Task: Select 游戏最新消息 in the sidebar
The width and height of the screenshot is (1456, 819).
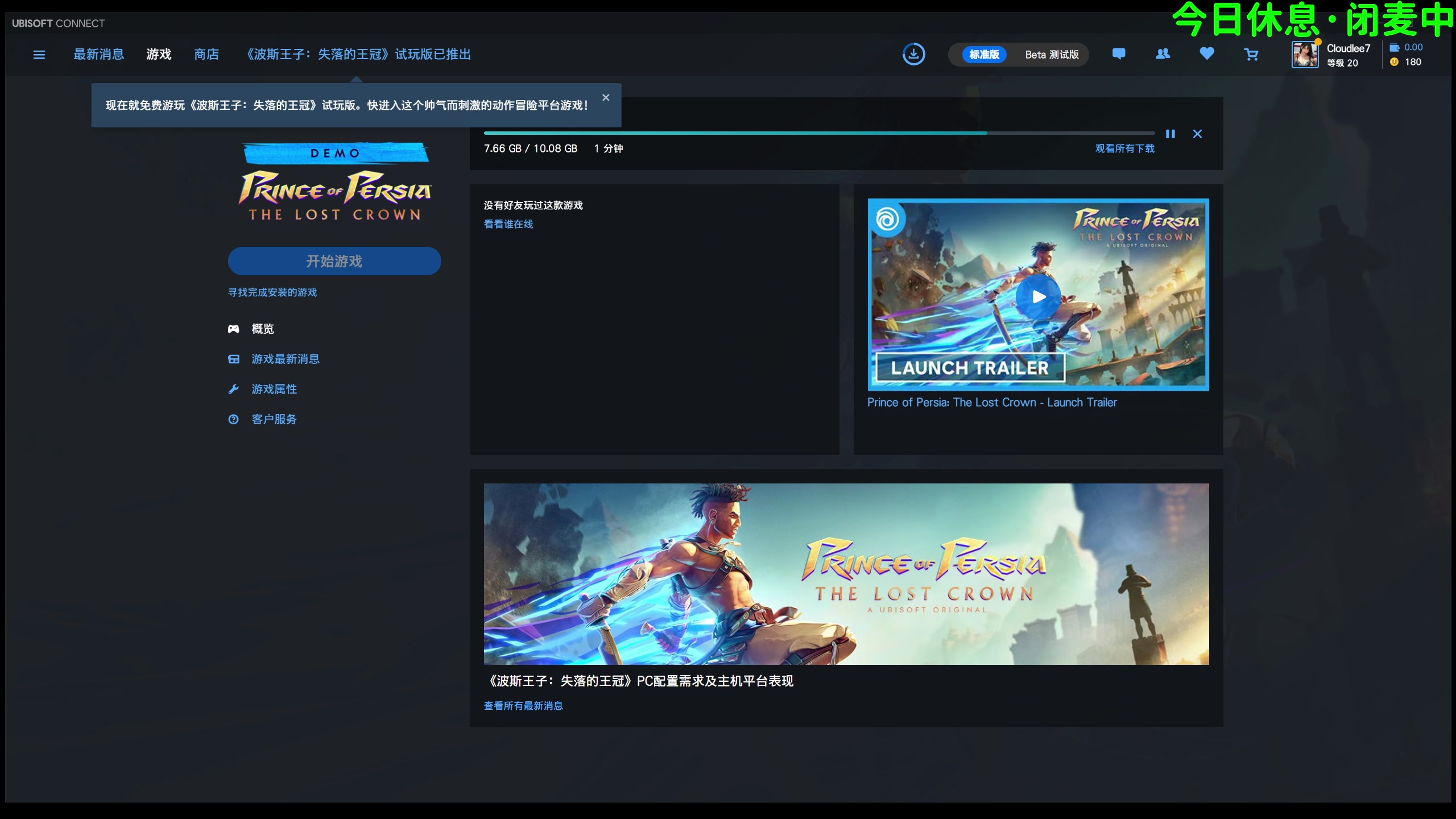Action: click(286, 359)
